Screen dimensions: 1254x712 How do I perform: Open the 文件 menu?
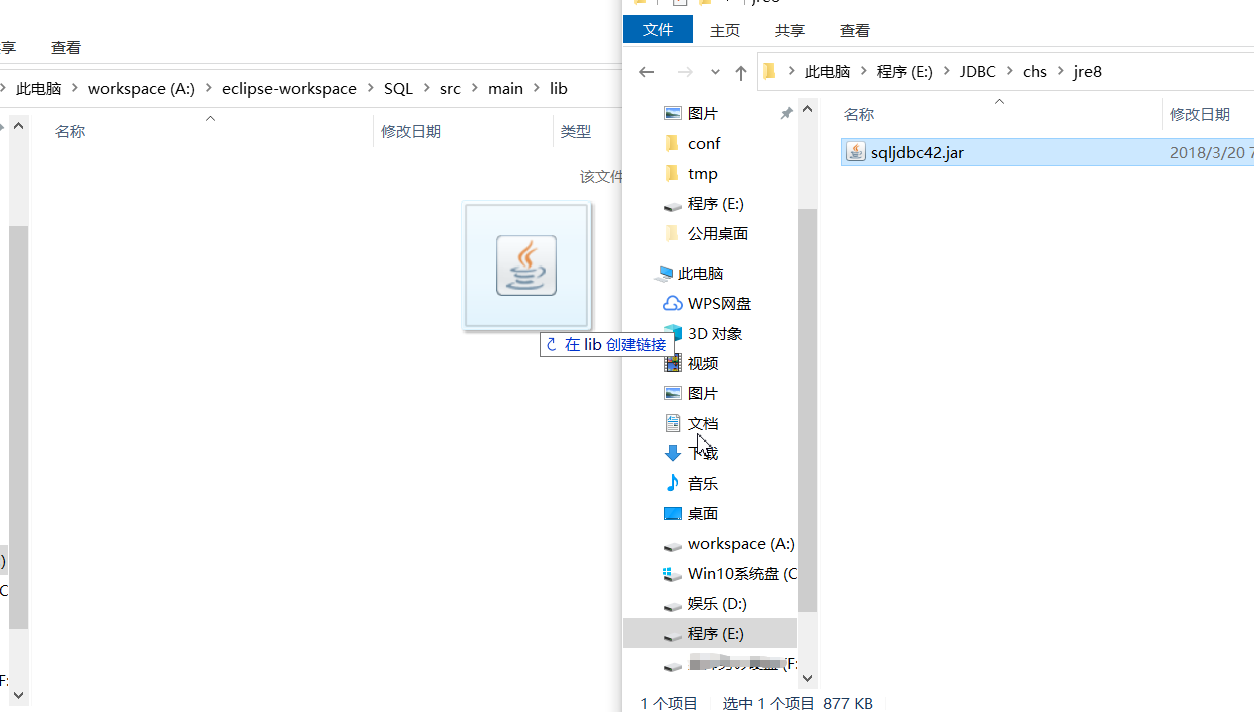658,29
